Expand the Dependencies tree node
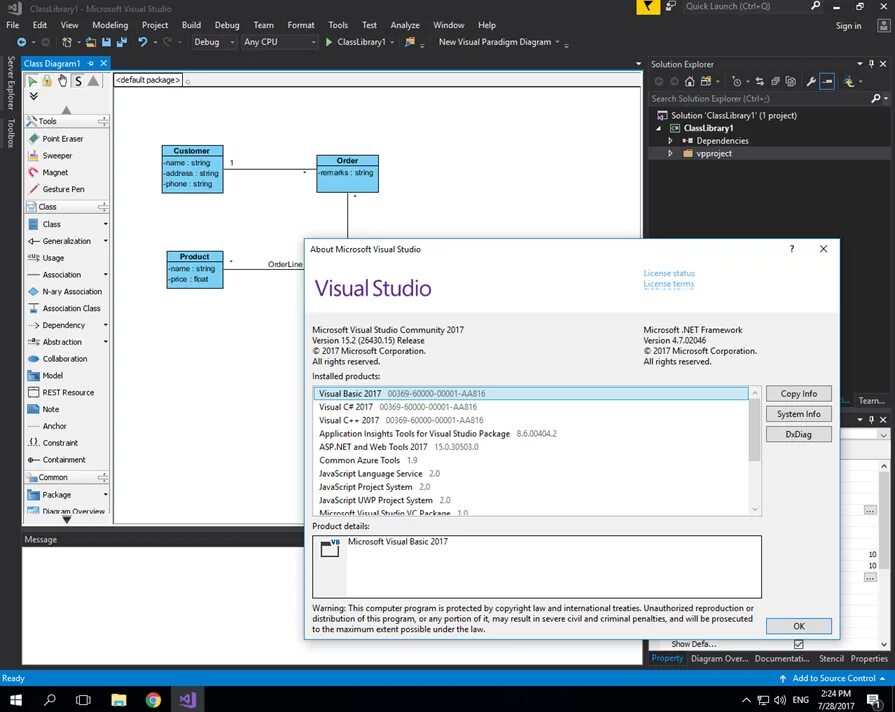Image resolution: width=895 pixels, height=712 pixels. click(670, 140)
